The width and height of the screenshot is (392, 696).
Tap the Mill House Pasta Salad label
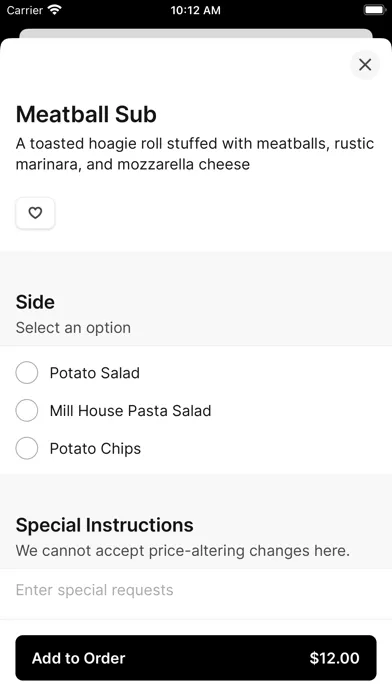131,411
